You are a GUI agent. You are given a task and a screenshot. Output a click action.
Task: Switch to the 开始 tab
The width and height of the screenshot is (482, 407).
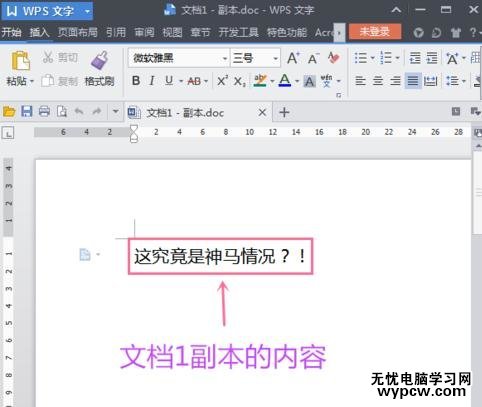[11, 32]
